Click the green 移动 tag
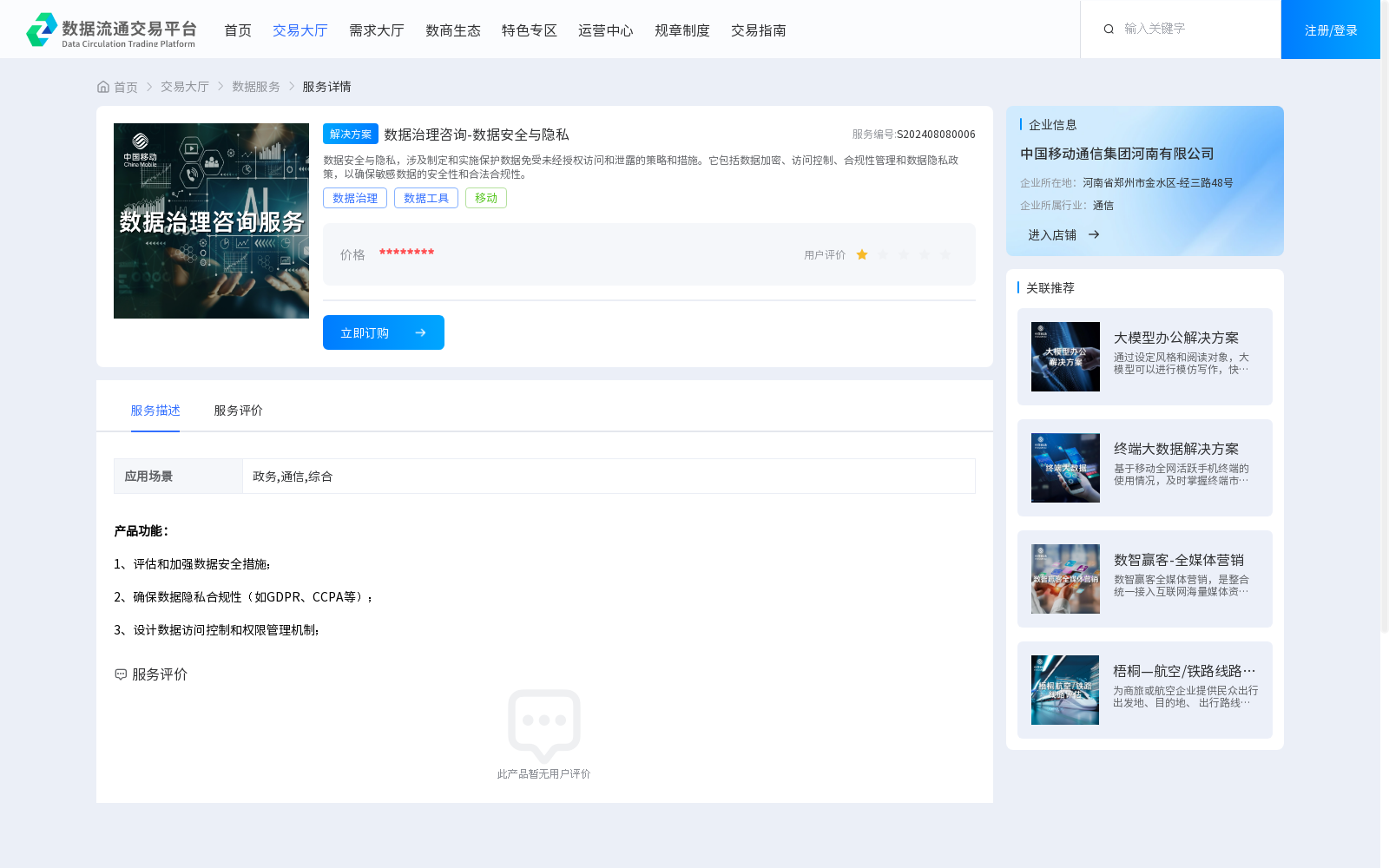The height and width of the screenshot is (868, 1389). click(x=486, y=198)
